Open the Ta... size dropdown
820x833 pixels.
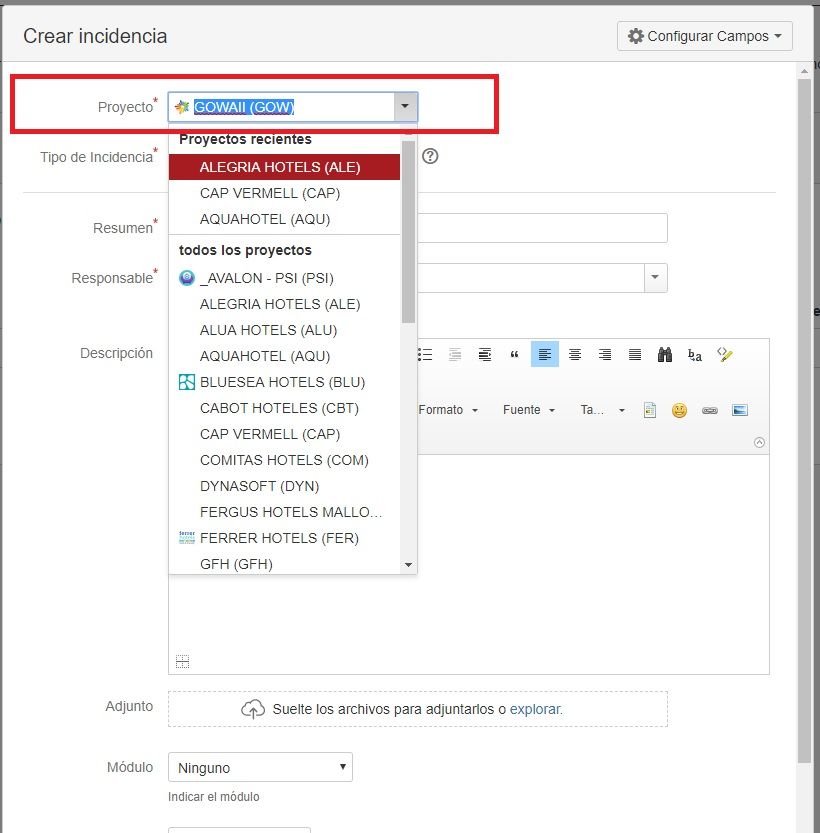tap(603, 410)
